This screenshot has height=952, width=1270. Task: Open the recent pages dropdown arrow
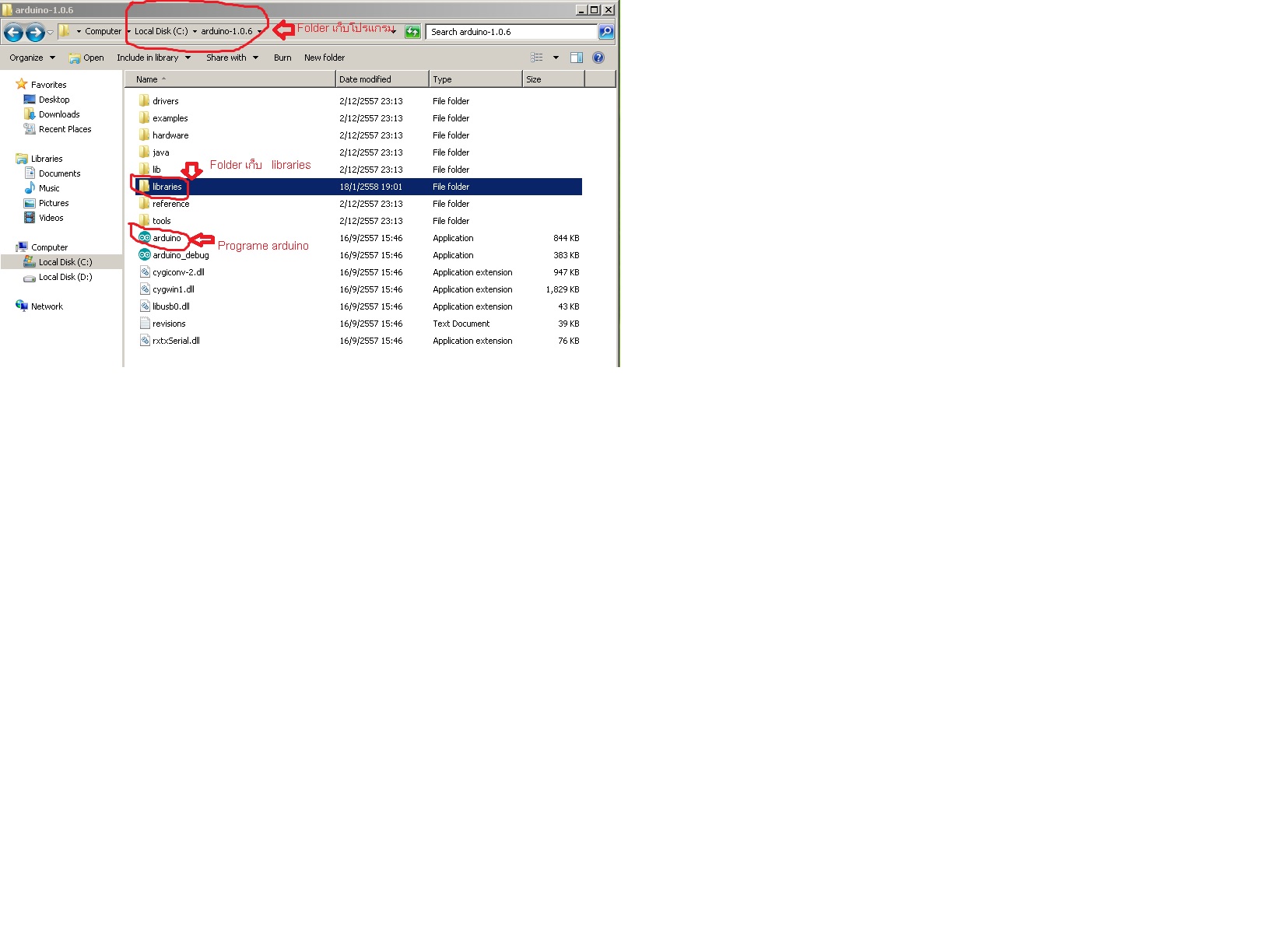[x=50, y=32]
